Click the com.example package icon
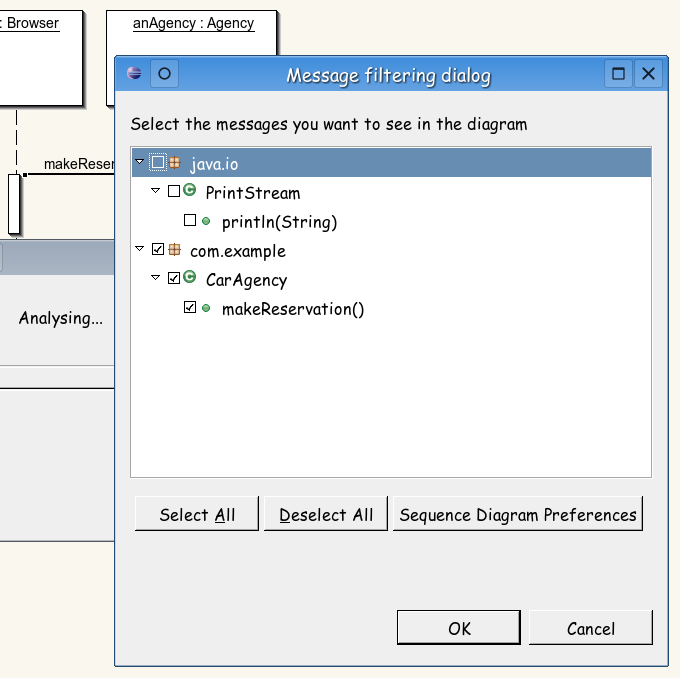Image resolution: width=680 pixels, height=678 pixels. tap(175, 249)
